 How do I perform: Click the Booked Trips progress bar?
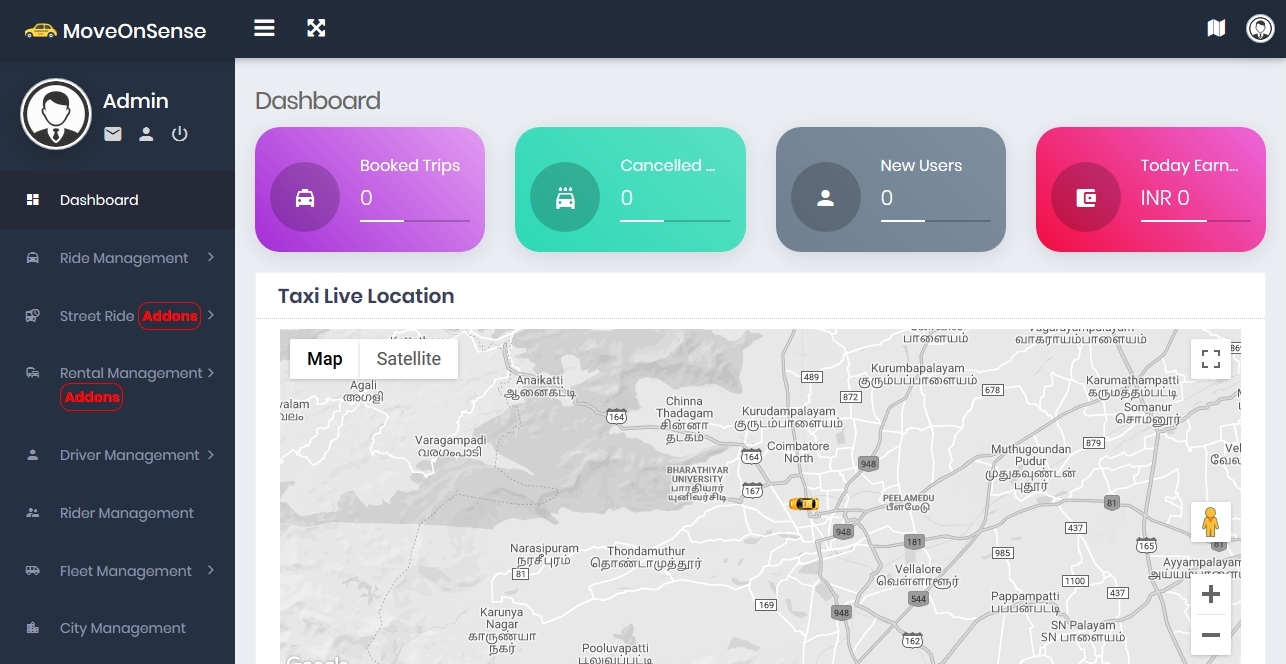point(415,220)
